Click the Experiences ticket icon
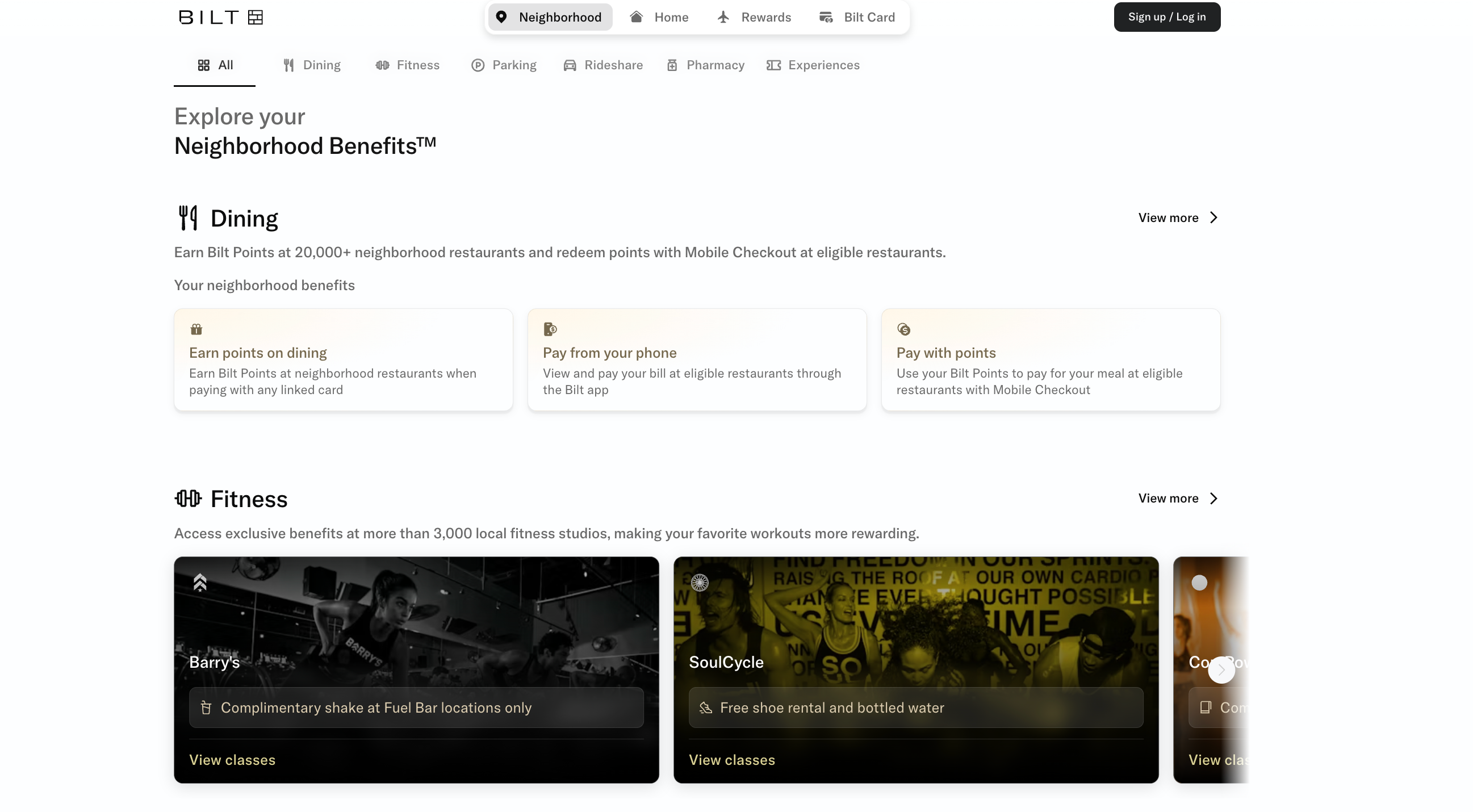The height and width of the screenshot is (812, 1473). point(773,65)
